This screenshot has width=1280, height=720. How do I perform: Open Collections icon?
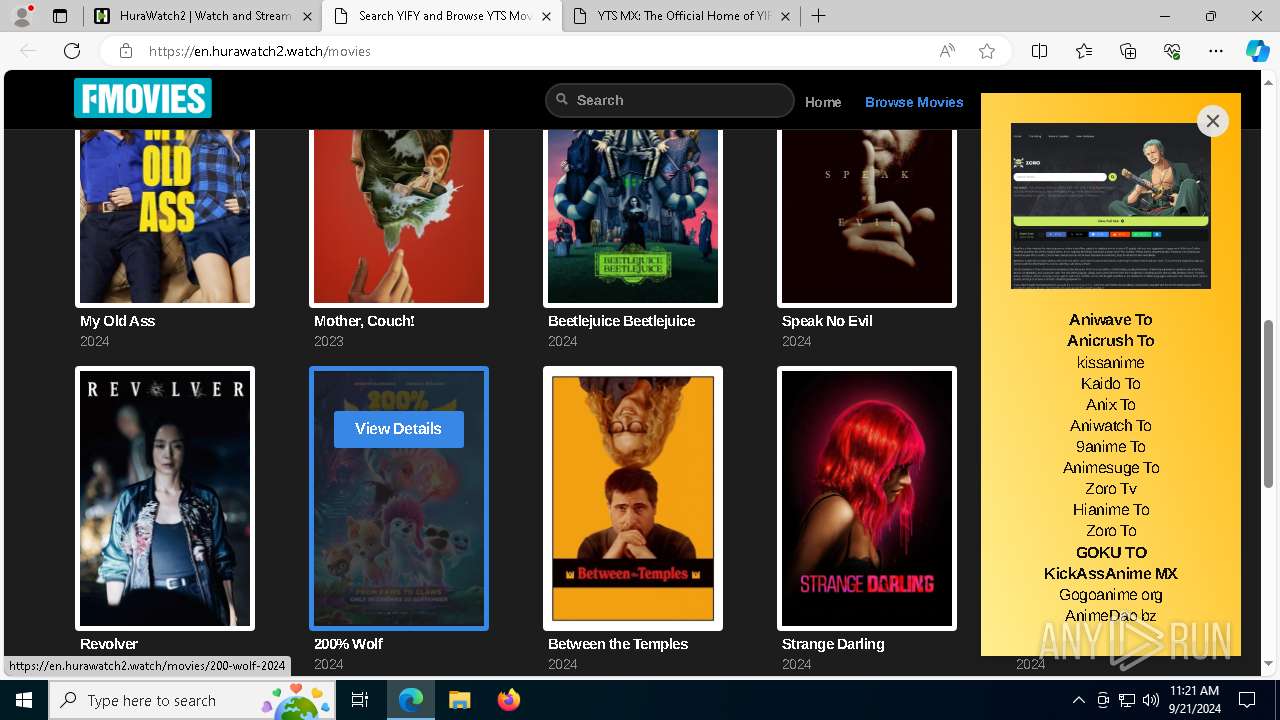pyautogui.click(x=1128, y=51)
